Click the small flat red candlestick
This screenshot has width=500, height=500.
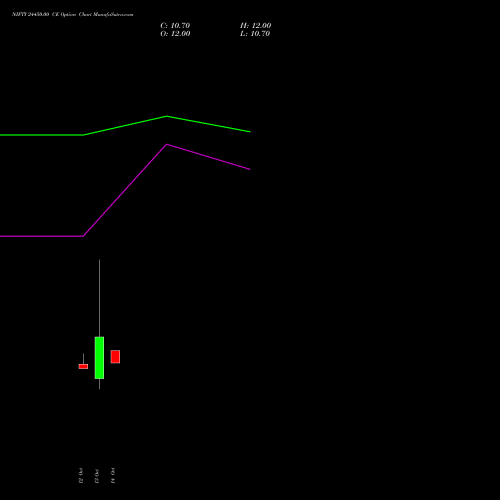coord(83,366)
